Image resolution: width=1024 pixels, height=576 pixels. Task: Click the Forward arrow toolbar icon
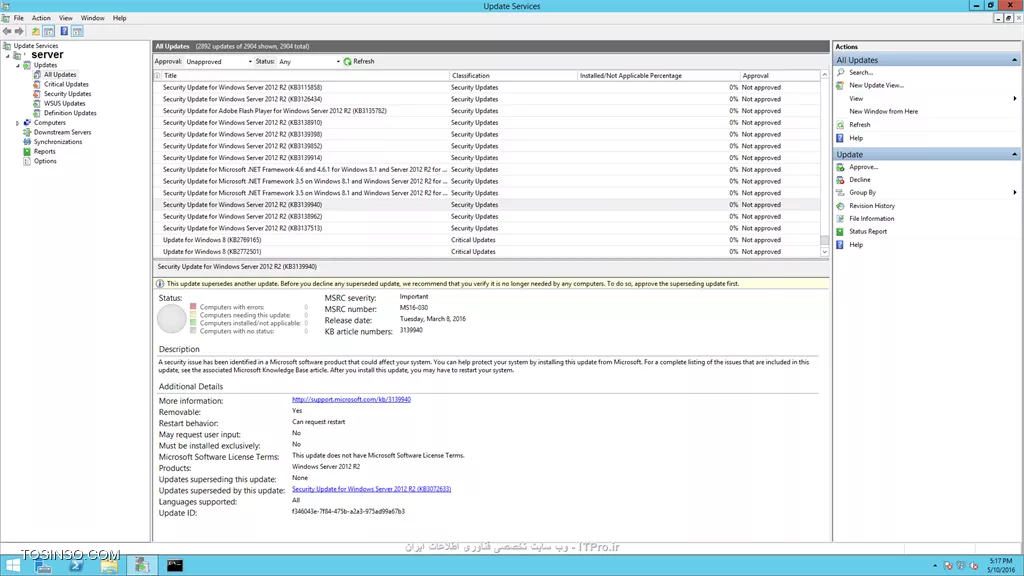(x=20, y=31)
